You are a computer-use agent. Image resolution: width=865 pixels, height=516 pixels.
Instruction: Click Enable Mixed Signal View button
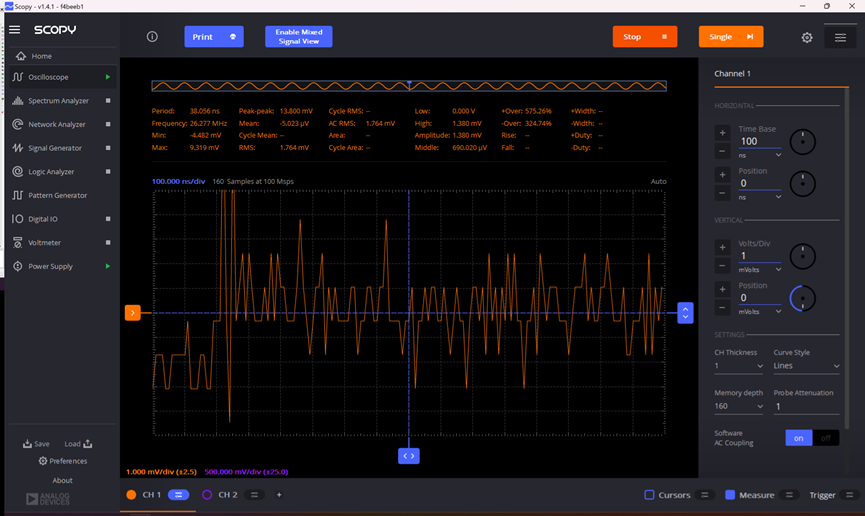pos(298,36)
